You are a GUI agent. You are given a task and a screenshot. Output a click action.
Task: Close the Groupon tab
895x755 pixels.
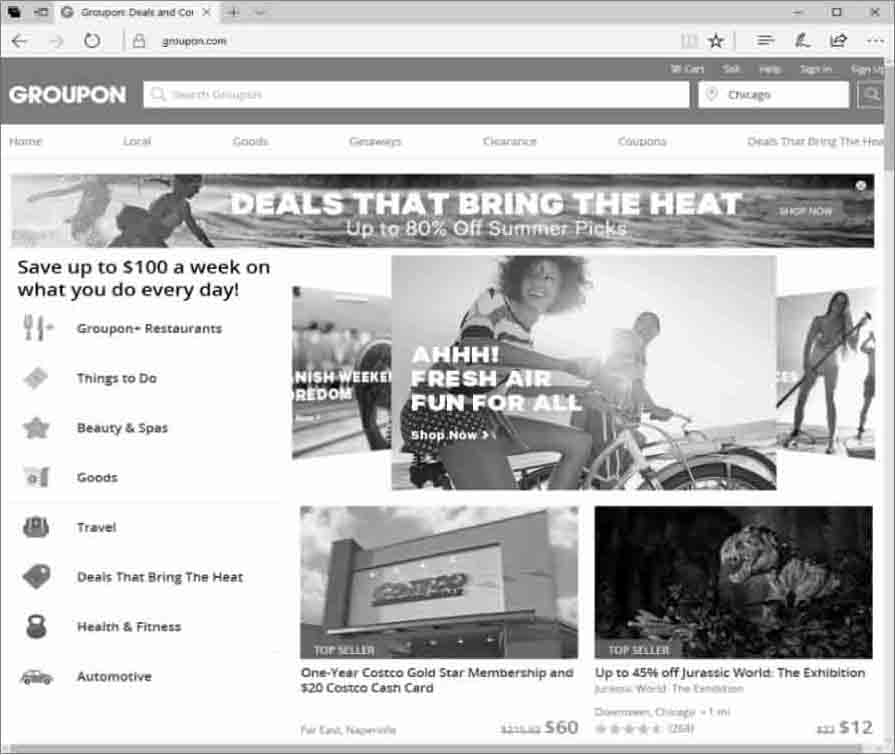[207, 12]
